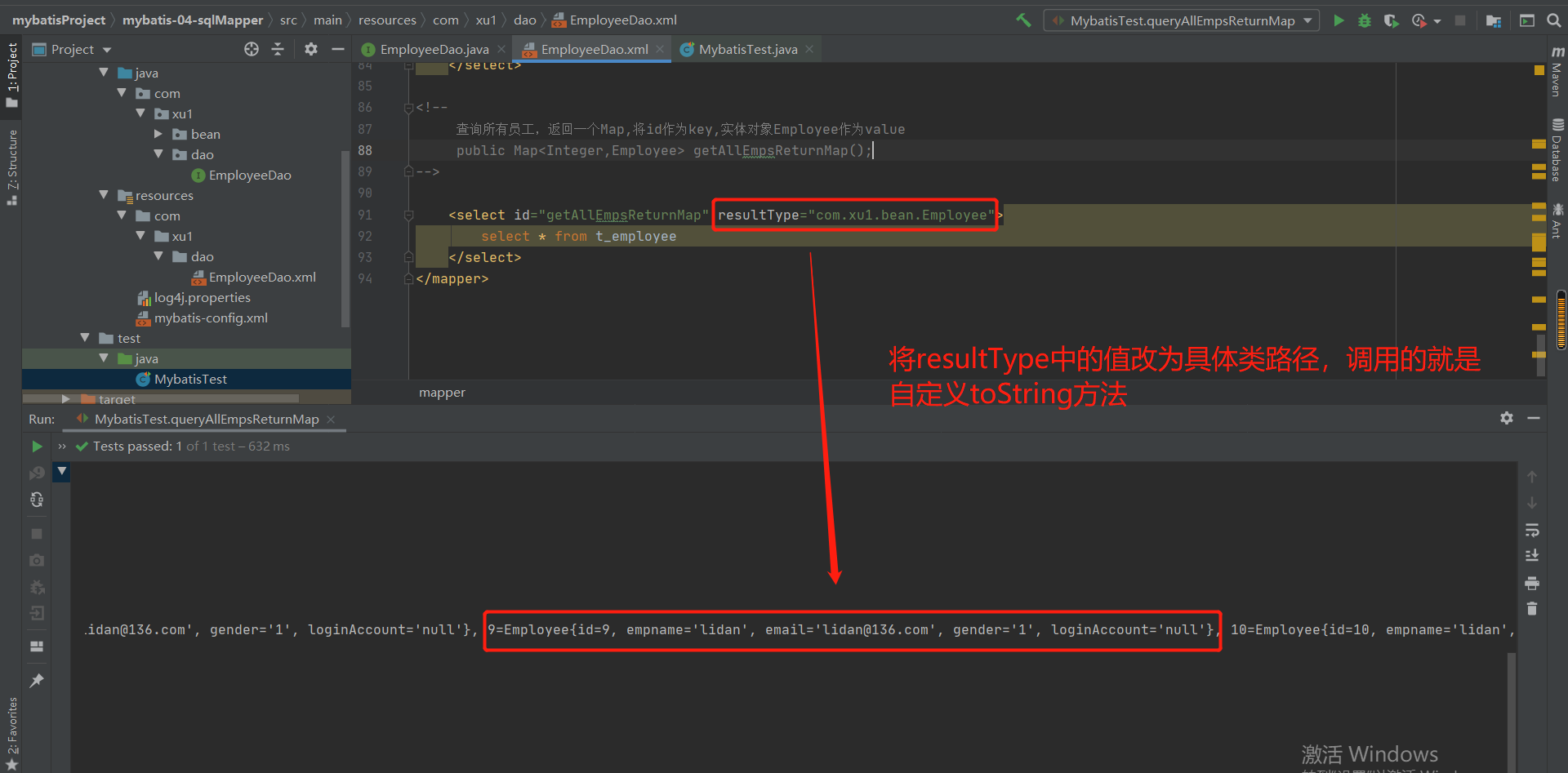This screenshot has width=1568, height=773.
Task: Open the Maven tool window
Action: [x=1557, y=71]
